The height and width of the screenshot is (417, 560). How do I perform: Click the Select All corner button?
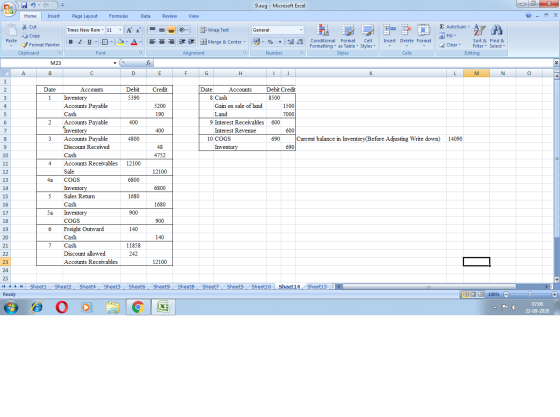click(5, 73)
